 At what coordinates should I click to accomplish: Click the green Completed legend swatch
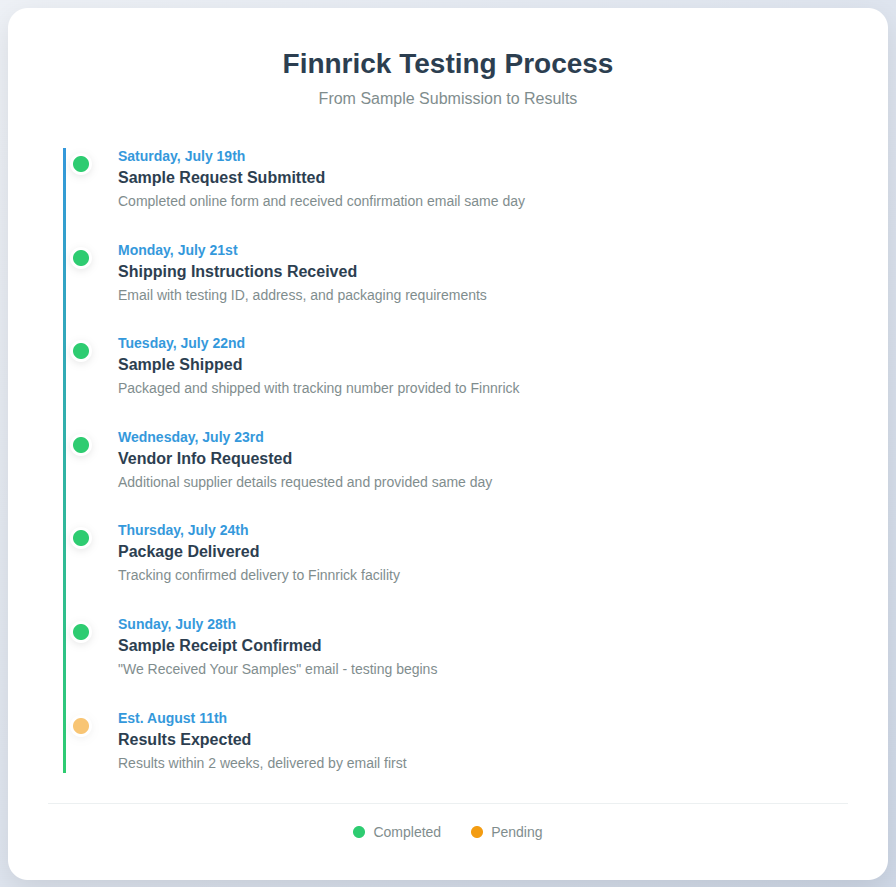coord(359,832)
